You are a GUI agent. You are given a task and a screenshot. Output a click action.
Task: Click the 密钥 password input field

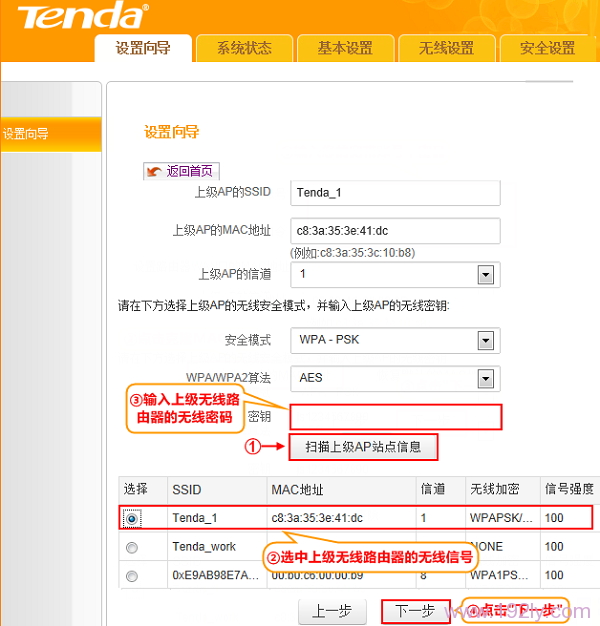pyautogui.click(x=395, y=416)
